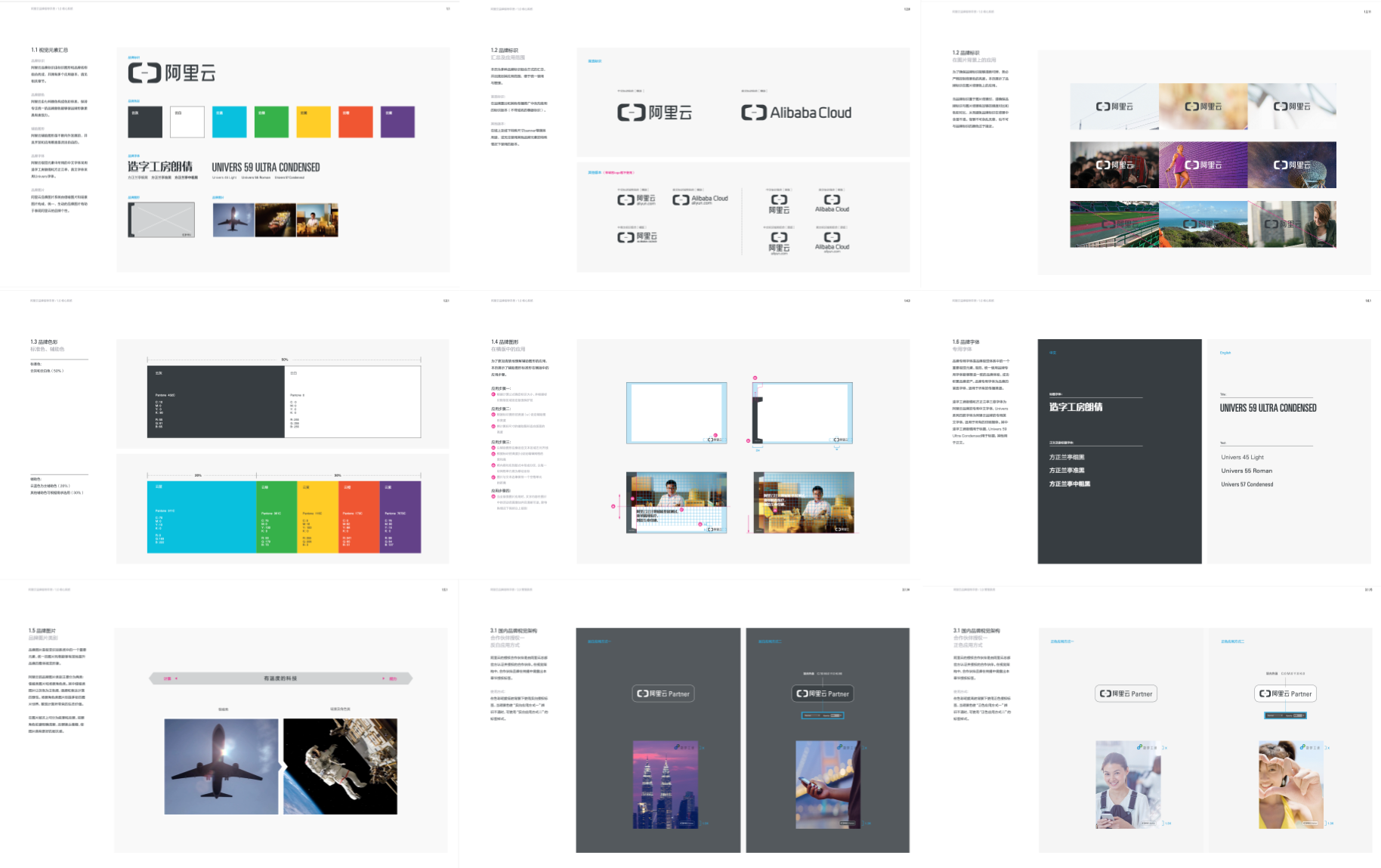1381x868 pixels.
Task: Open the empty blue-bordered layout diagram in section 1.4
Action: coord(677,412)
